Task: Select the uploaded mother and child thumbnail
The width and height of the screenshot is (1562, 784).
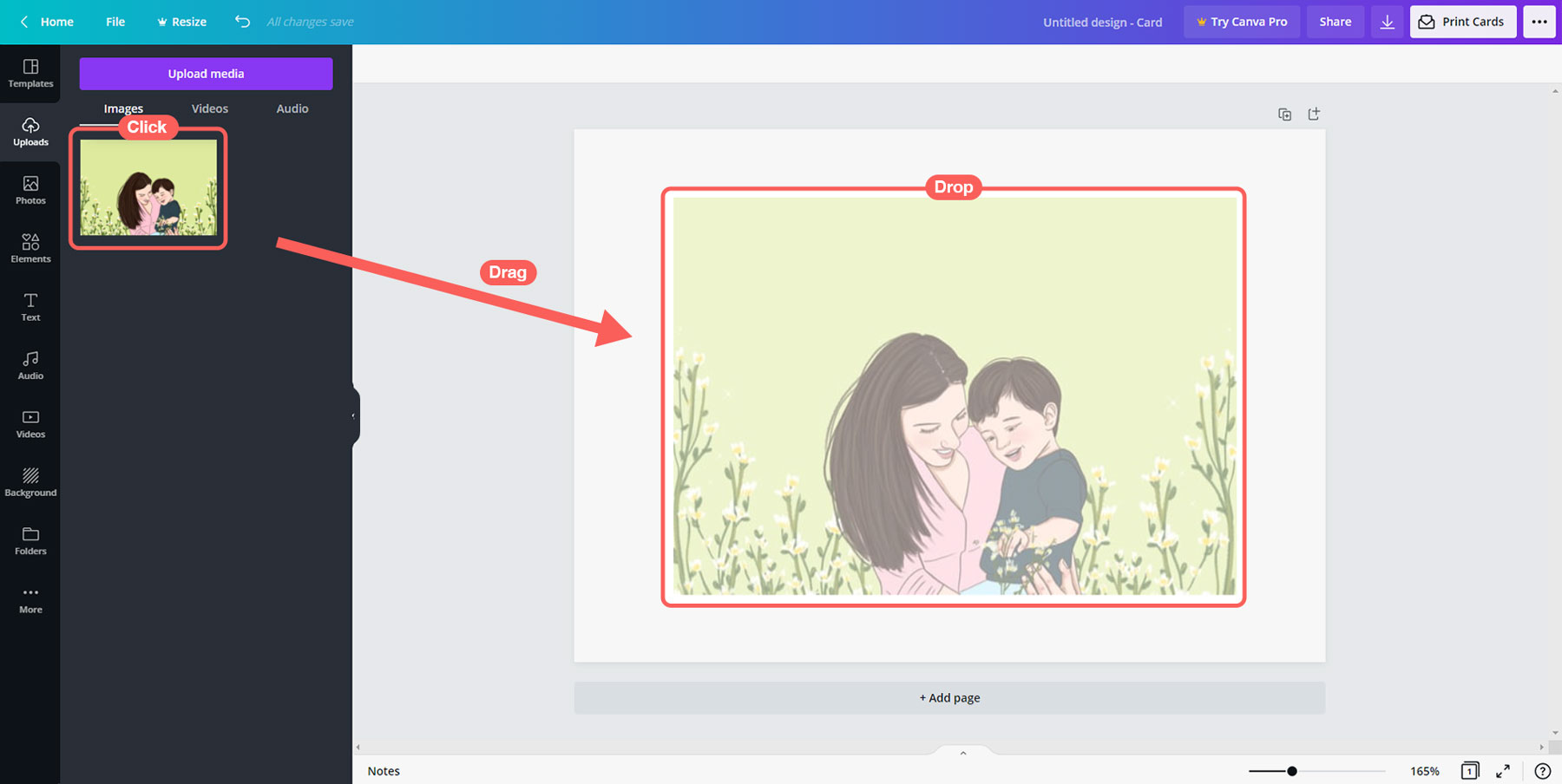Action: (148, 187)
